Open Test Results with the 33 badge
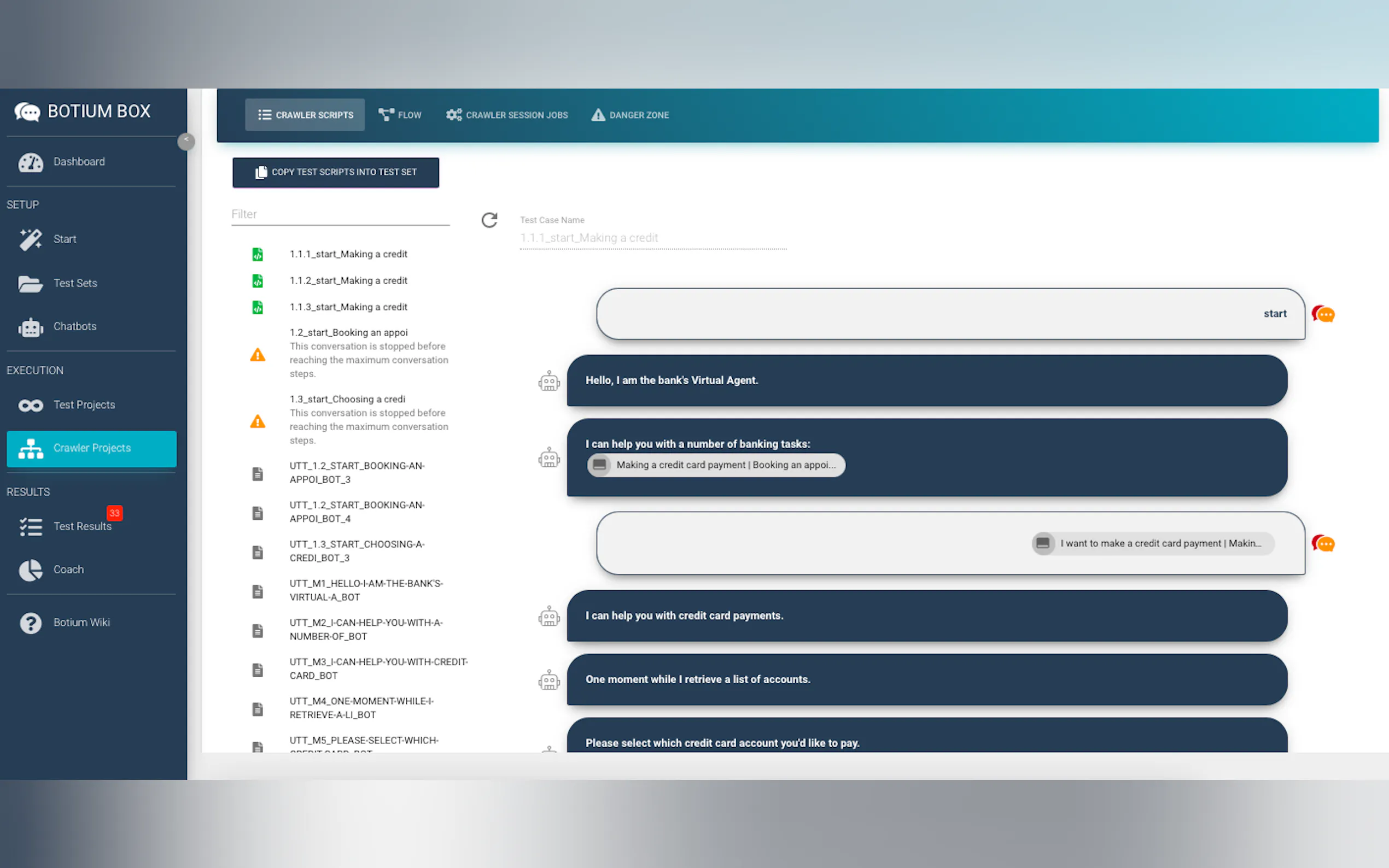This screenshot has height=868, width=1389. (x=82, y=526)
